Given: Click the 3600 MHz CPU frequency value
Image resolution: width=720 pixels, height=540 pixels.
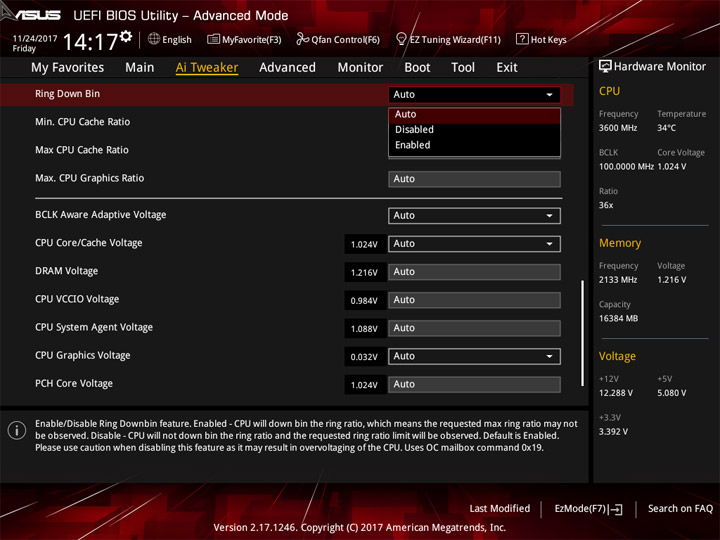Looking at the screenshot, I should 618,128.
